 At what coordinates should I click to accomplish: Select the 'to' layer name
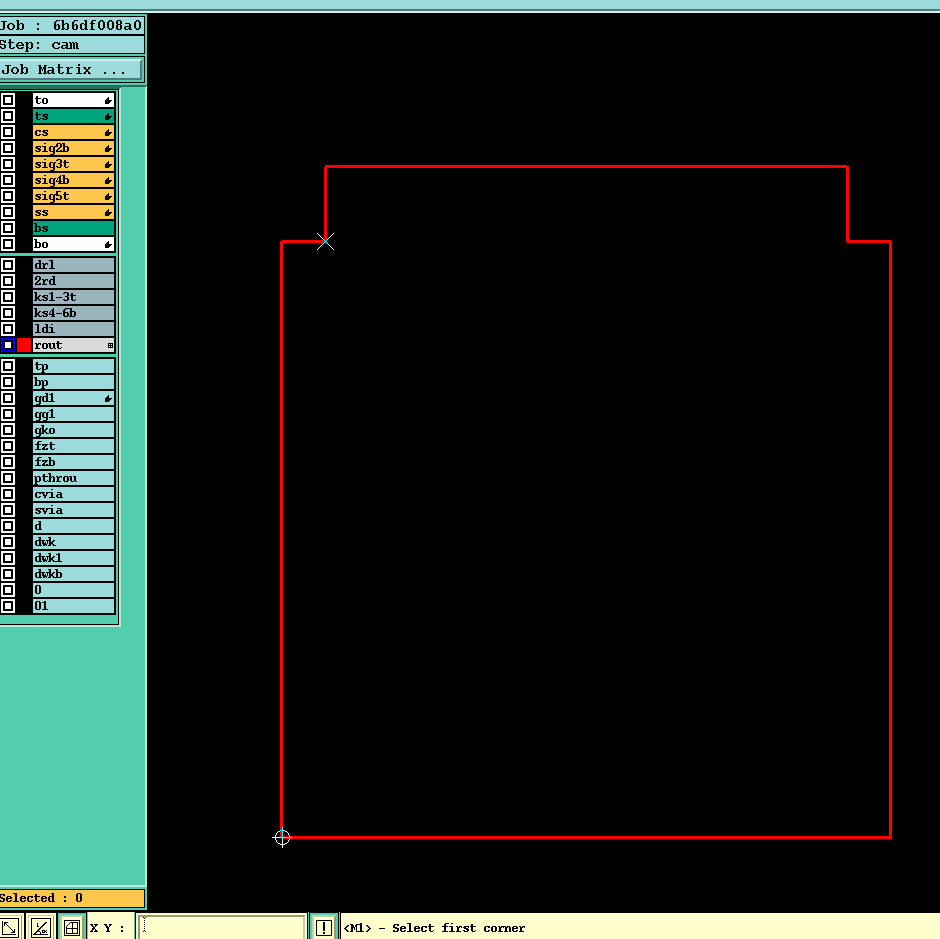(x=74, y=100)
